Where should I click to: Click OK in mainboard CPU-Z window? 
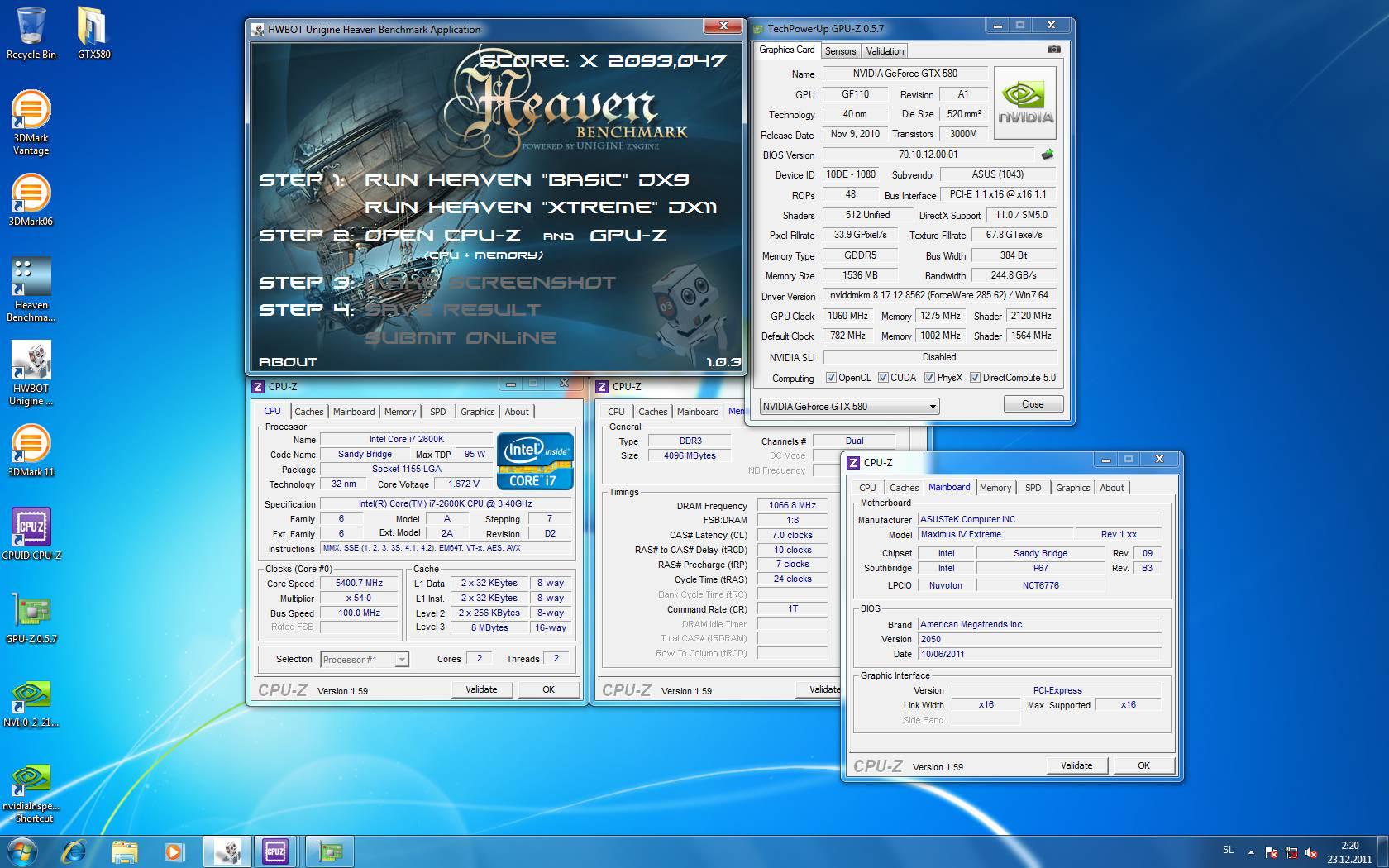(1143, 765)
